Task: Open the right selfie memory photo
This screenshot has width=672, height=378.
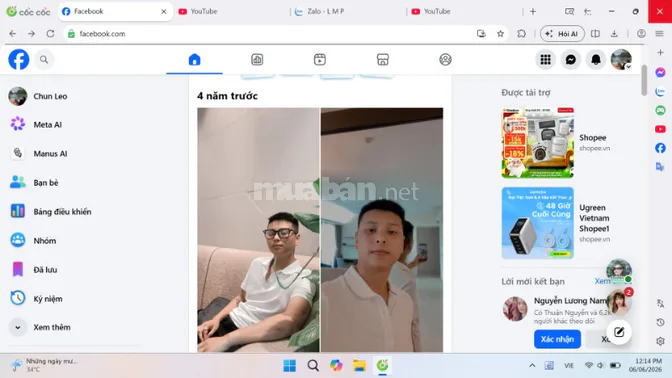Action: click(x=382, y=230)
